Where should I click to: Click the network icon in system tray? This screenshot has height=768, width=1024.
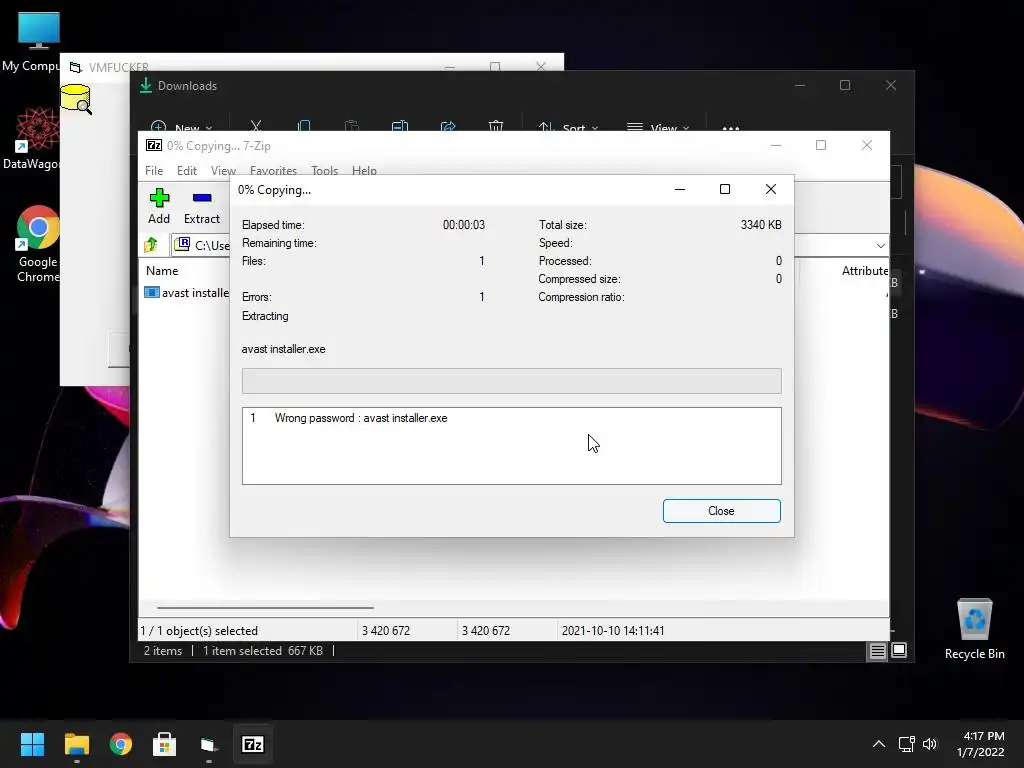tap(906, 744)
